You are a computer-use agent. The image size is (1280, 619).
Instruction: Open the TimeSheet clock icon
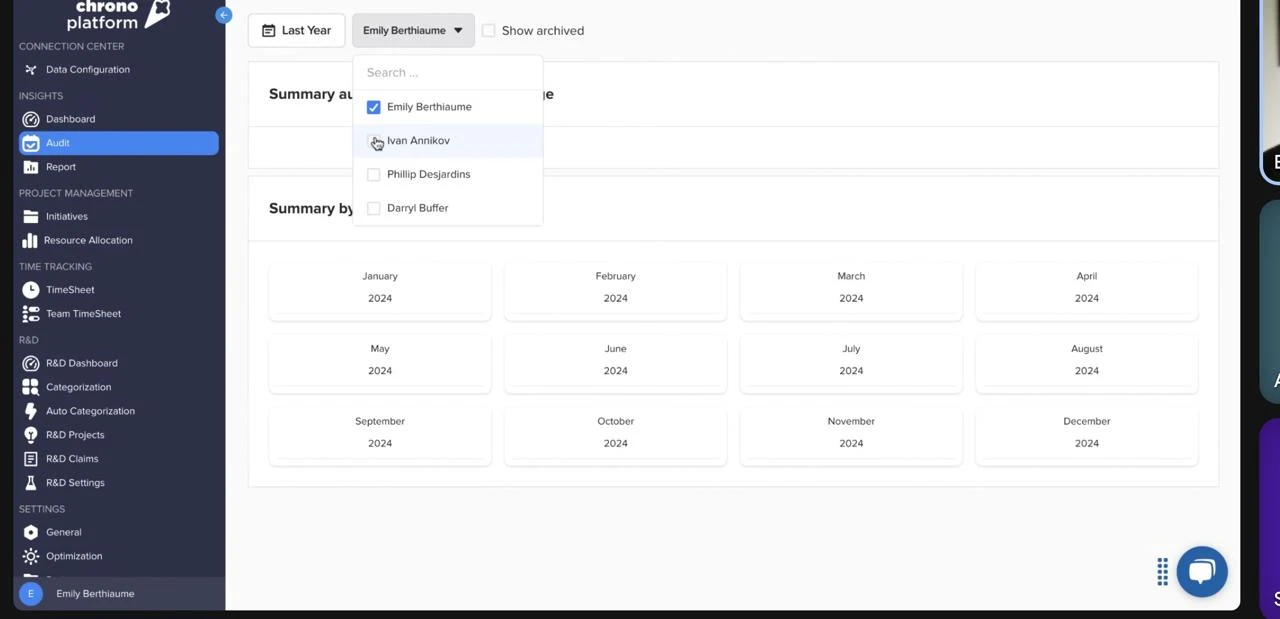click(30, 289)
